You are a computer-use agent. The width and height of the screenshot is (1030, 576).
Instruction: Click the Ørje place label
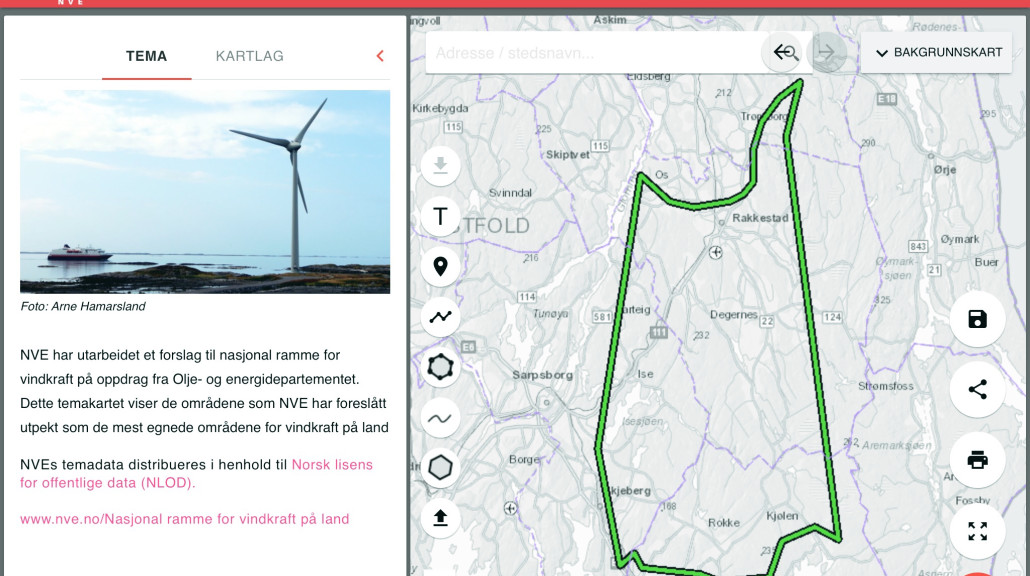pyautogui.click(x=945, y=169)
